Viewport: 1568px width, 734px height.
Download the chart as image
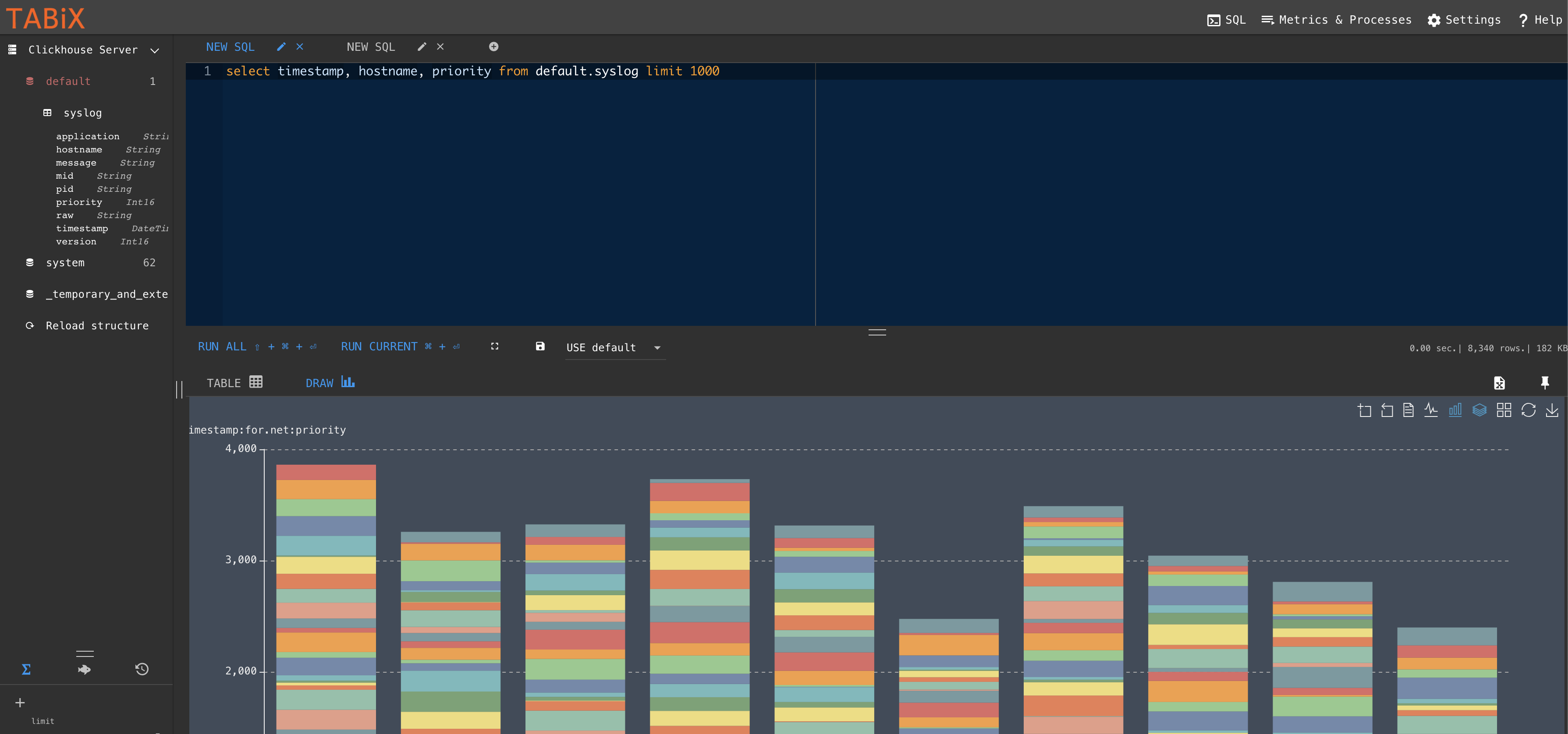pos(1552,410)
